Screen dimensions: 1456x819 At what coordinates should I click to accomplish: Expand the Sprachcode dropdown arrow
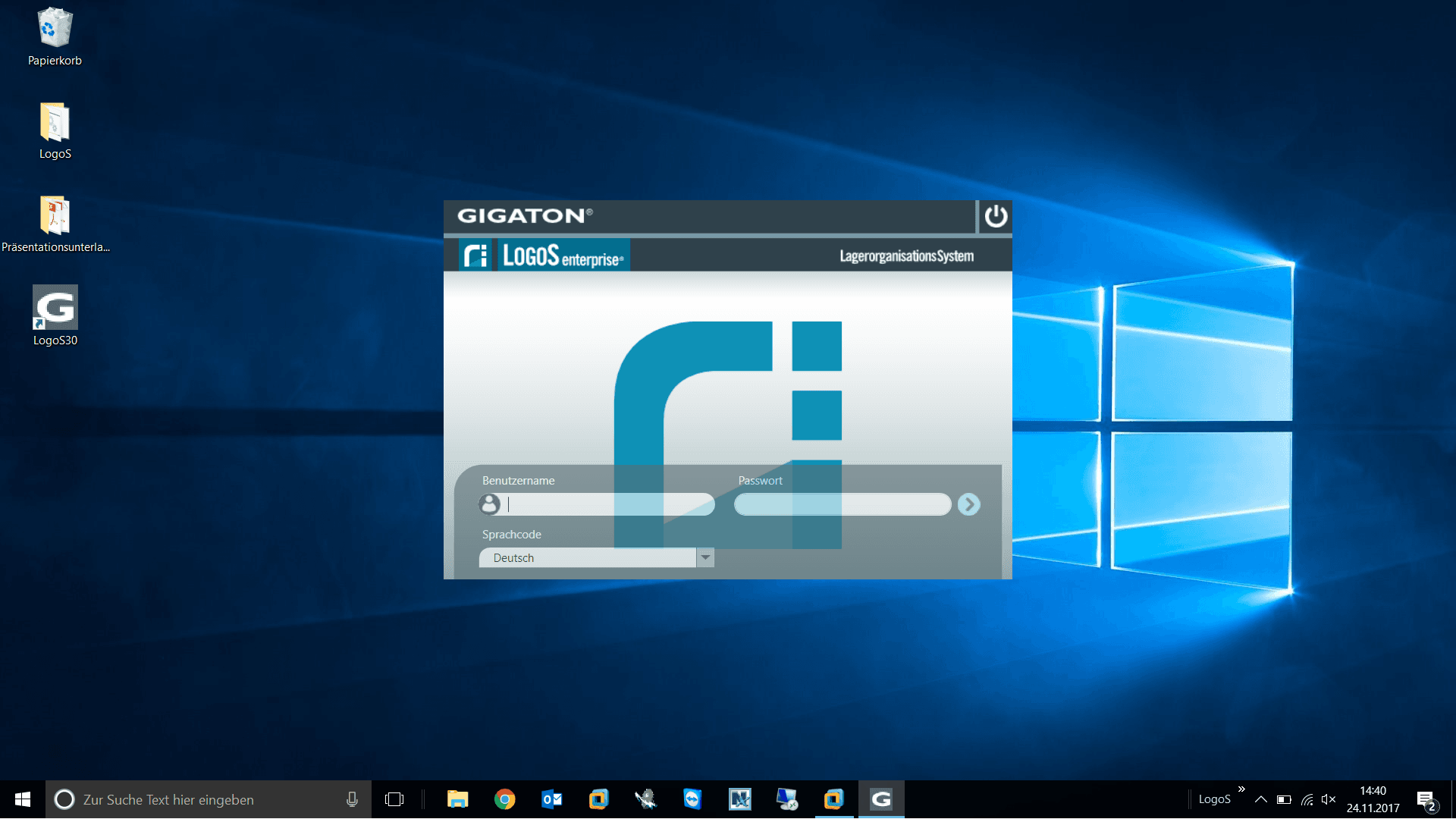(705, 557)
